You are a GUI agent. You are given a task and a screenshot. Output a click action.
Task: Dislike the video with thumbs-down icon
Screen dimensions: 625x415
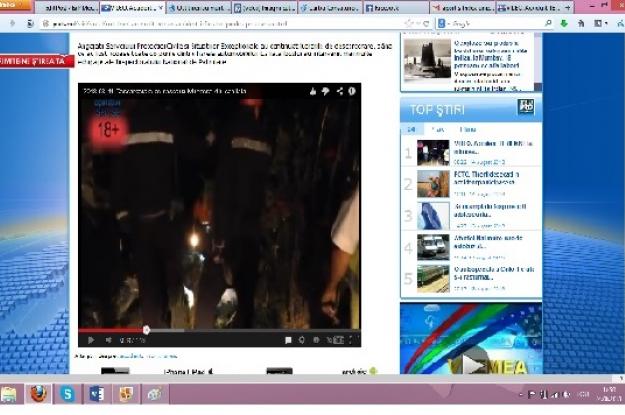[x=326, y=91]
